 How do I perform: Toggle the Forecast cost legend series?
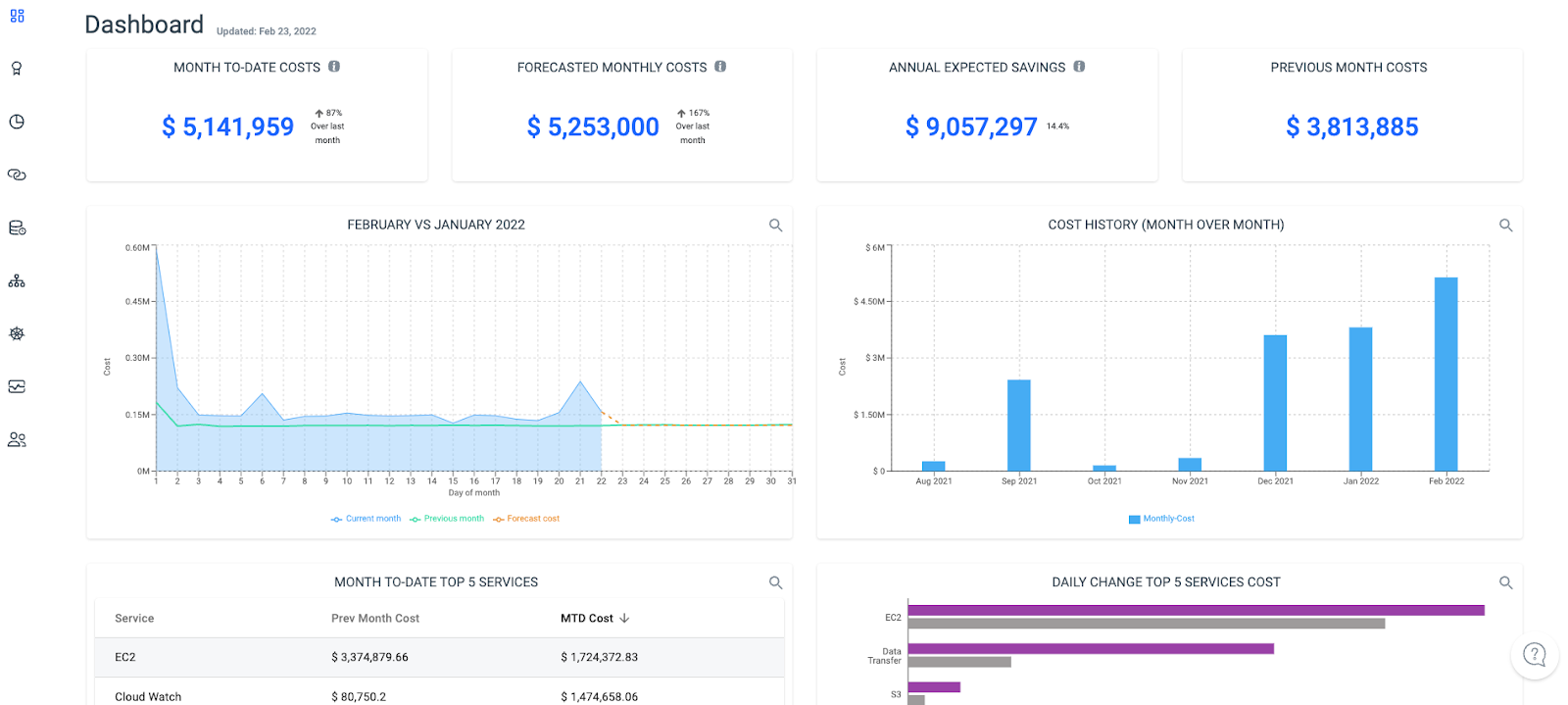[x=526, y=519]
